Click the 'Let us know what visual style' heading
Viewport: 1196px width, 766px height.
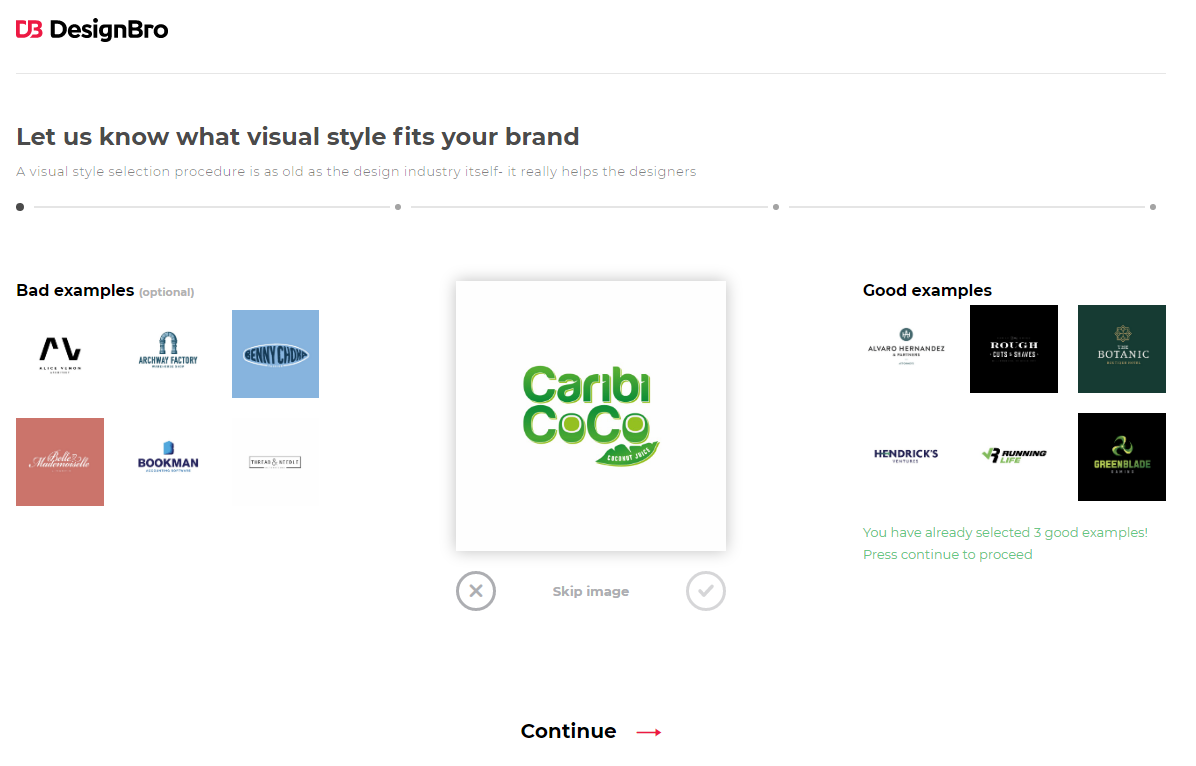tap(297, 137)
